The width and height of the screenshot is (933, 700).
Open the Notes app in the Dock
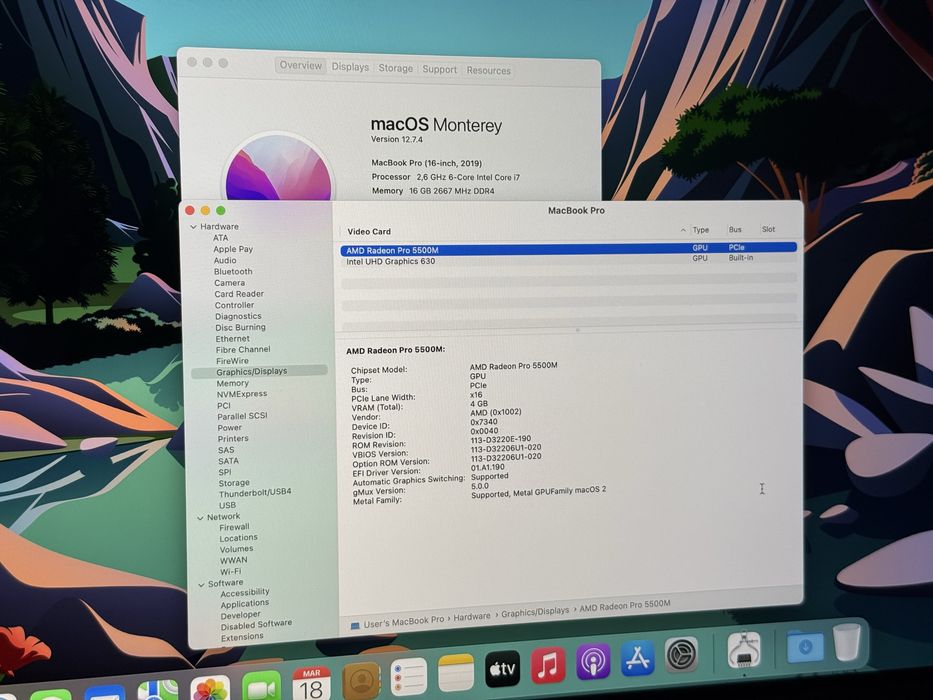click(x=456, y=673)
